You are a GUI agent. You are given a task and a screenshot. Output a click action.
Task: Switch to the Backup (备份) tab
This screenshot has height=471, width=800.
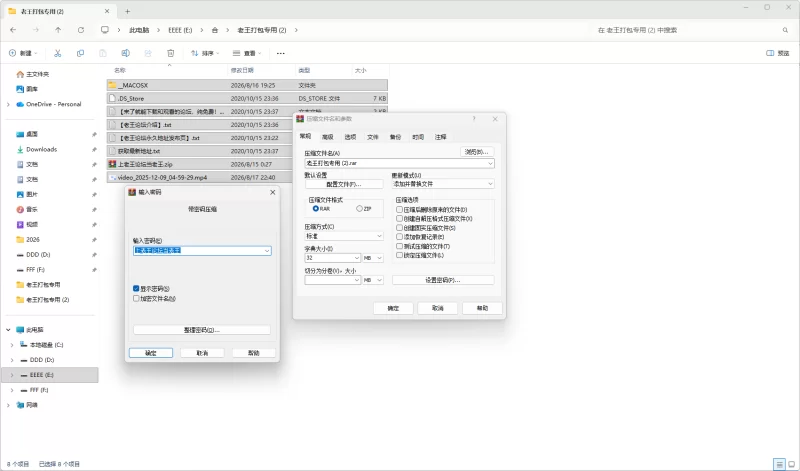point(395,137)
